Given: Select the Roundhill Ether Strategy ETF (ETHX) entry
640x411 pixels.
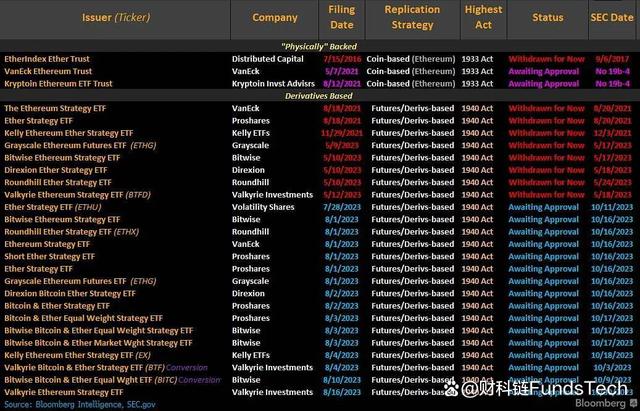Looking at the screenshot, I should click(72, 231).
